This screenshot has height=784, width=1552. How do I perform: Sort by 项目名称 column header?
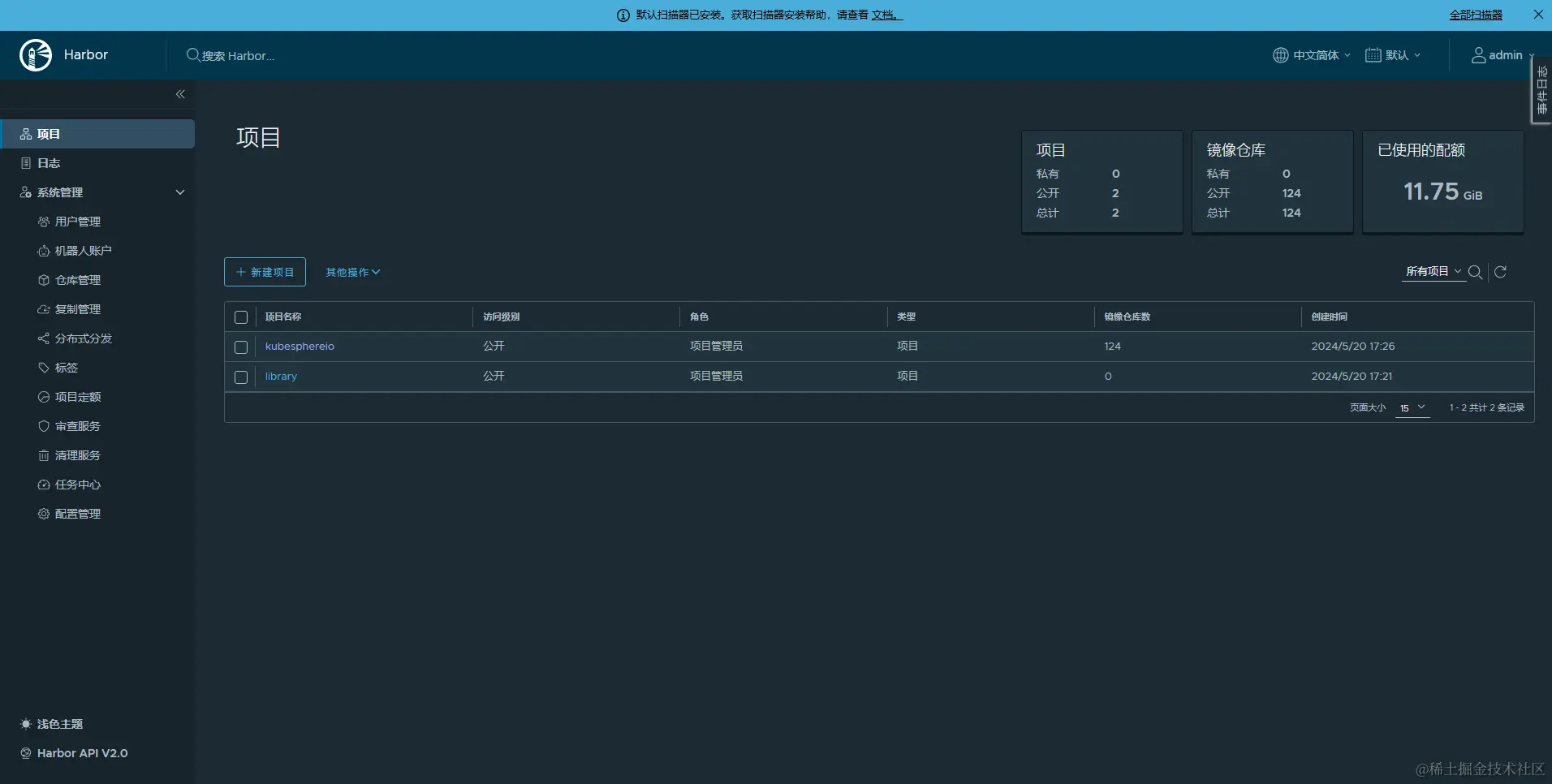283,317
